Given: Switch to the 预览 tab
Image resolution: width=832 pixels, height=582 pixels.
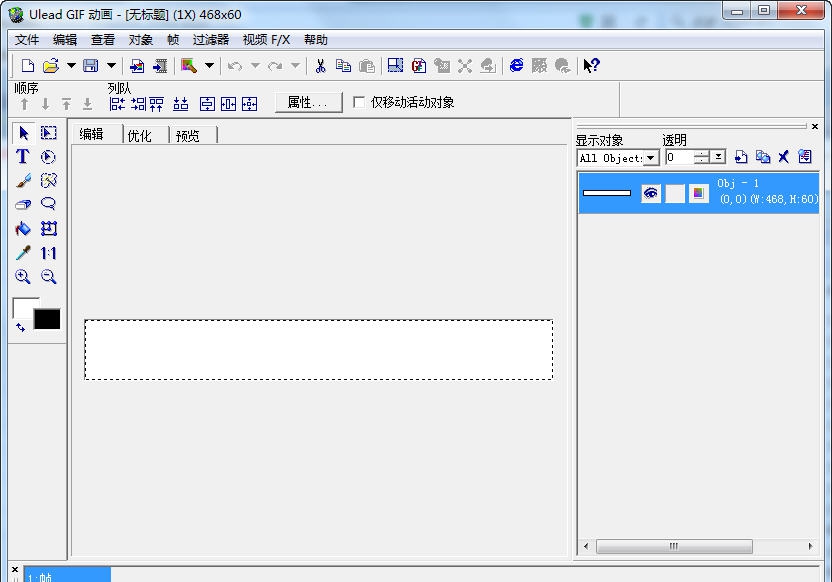Looking at the screenshot, I should (x=190, y=134).
